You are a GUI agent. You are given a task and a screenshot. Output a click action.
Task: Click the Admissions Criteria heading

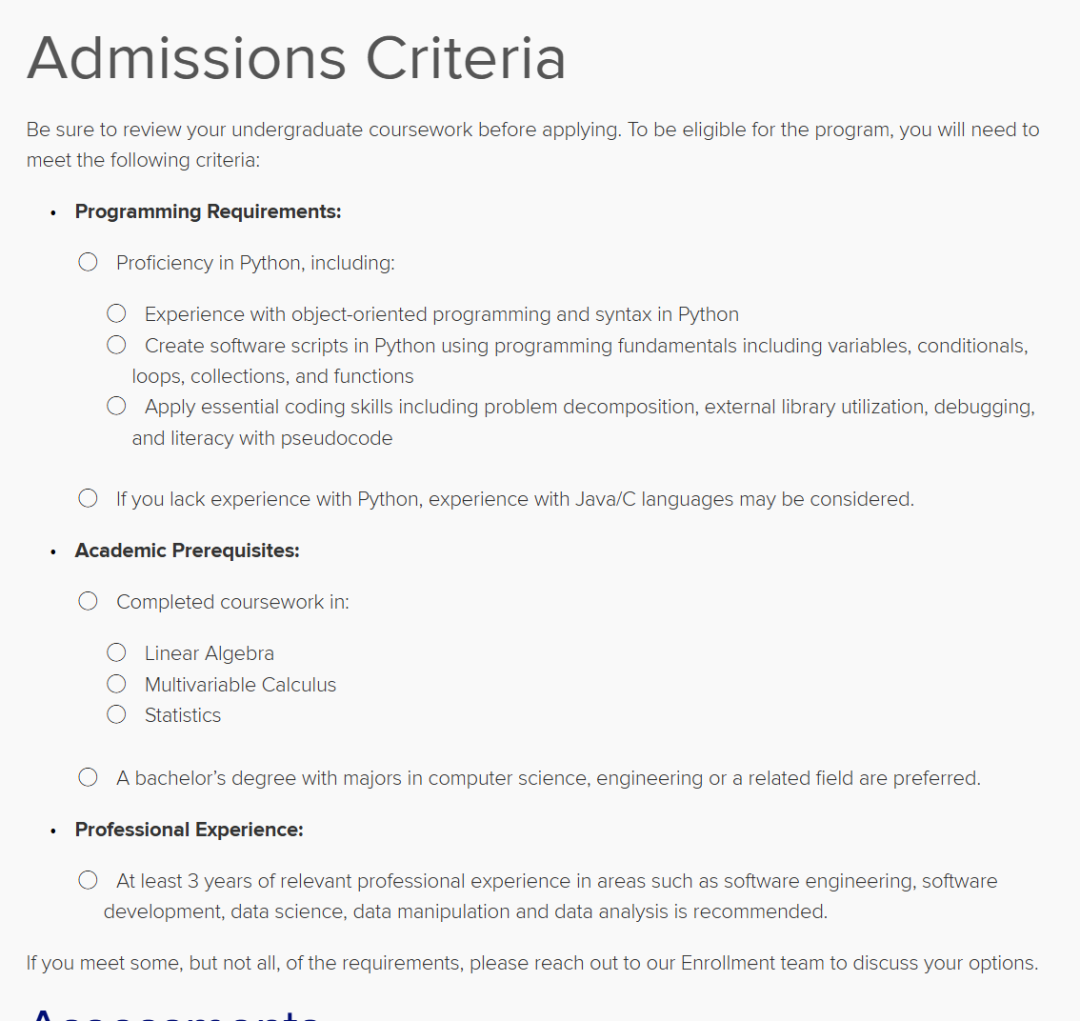(x=296, y=58)
